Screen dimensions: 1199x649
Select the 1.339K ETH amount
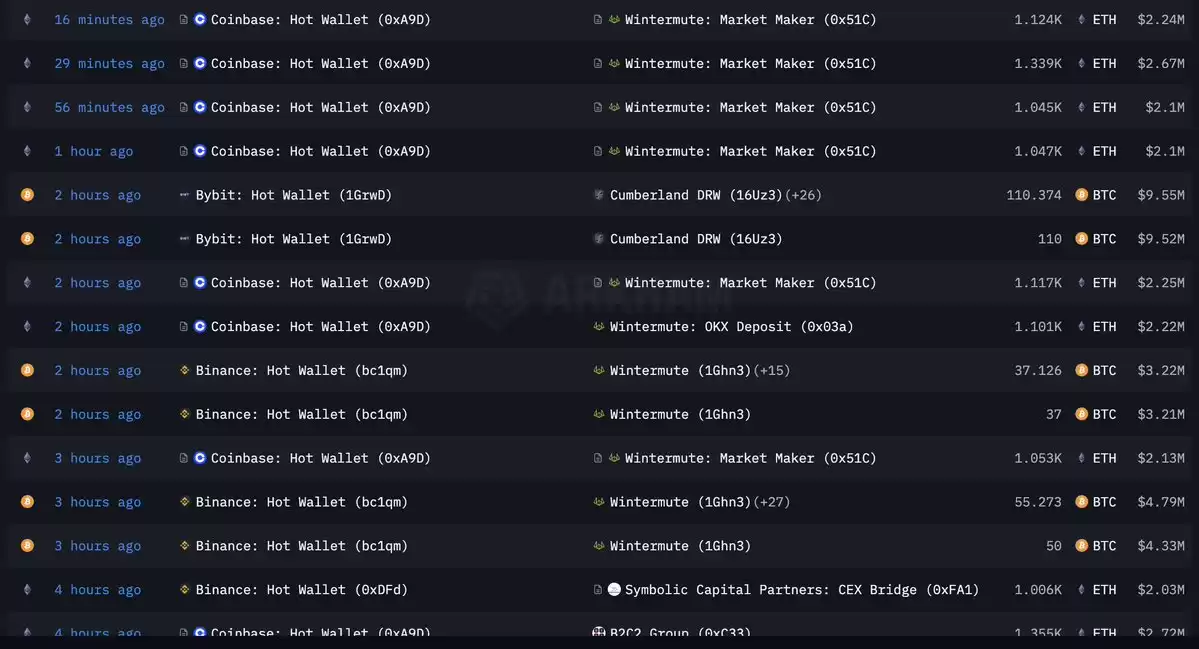point(1038,63)
